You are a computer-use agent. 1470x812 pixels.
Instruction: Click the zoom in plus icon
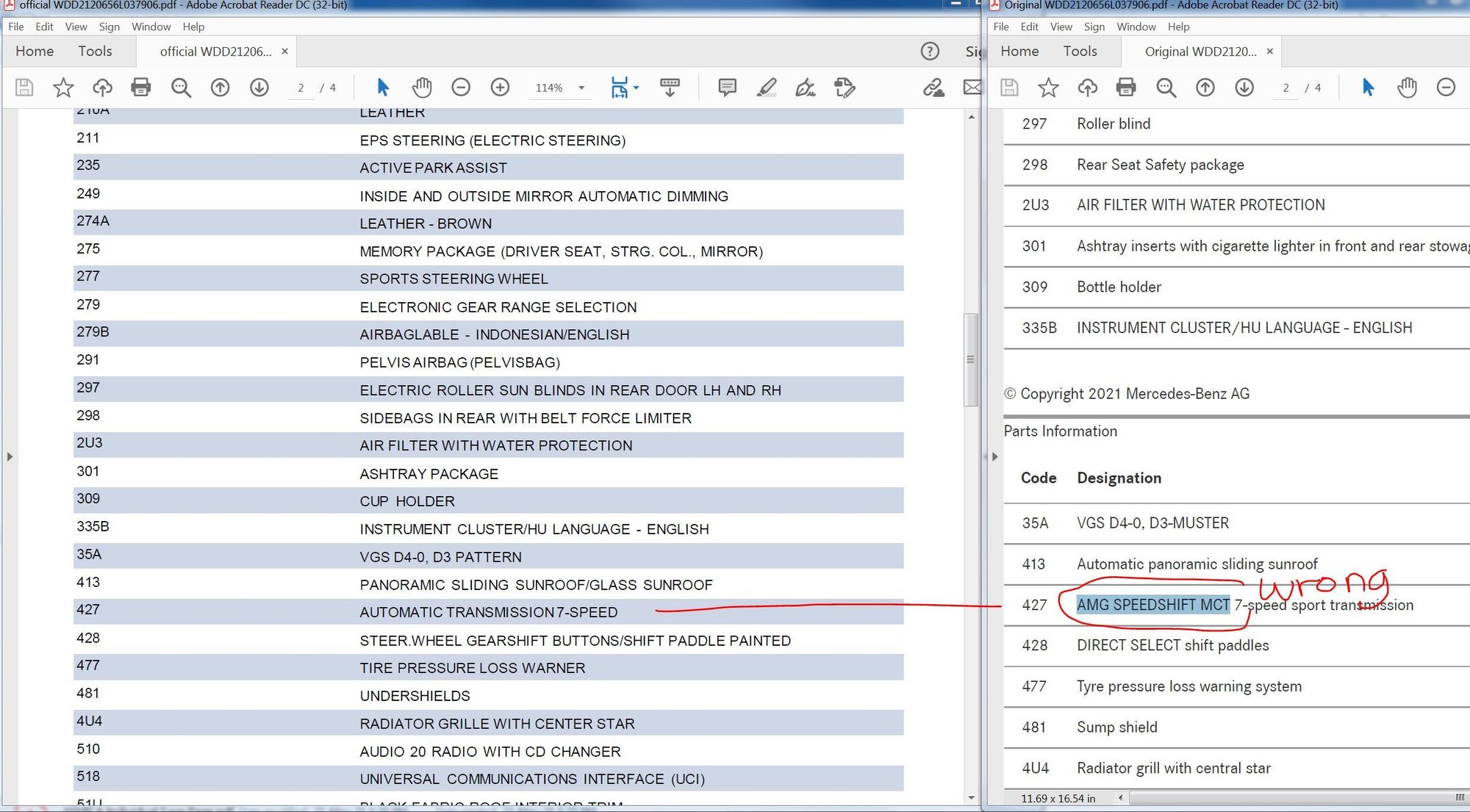[500, 87]
